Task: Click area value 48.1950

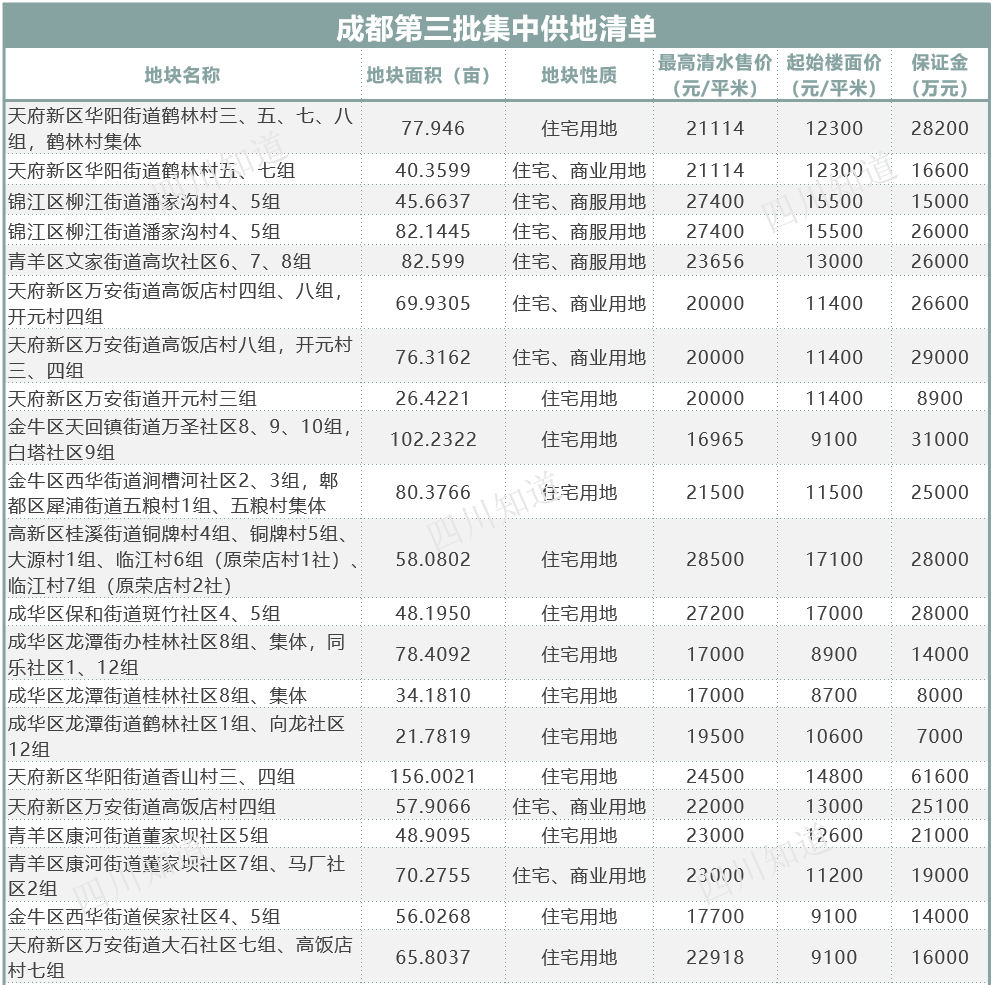Action: [433, 613]
